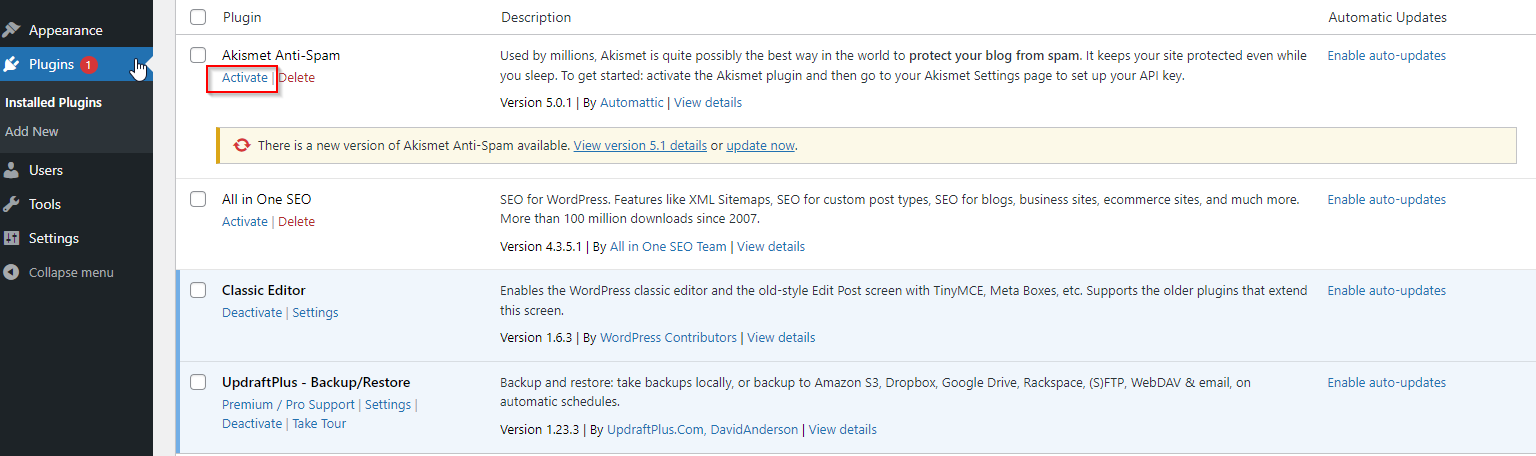Click 'Version 1.6.3' text
Screen dimensions: 1536x456
pyautogui.click(x=536, y=337)
